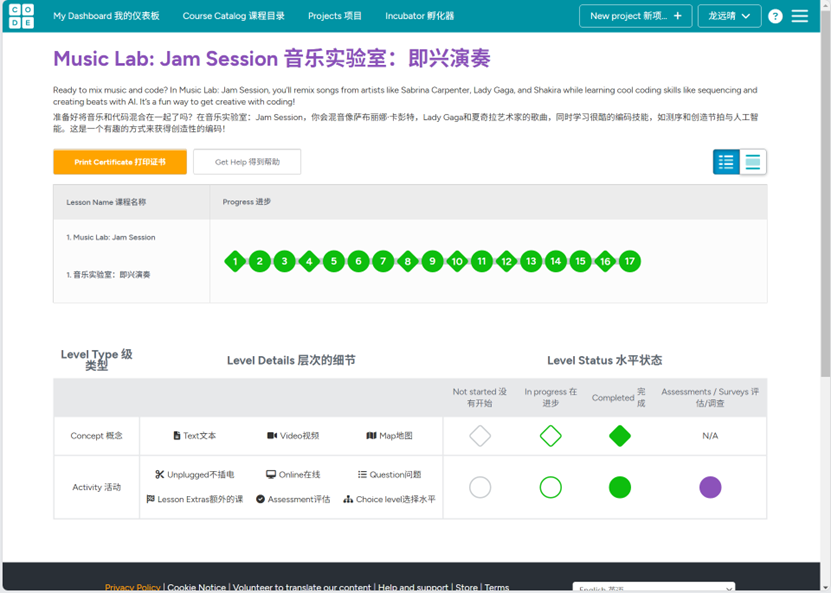Click the N/A cell in Concept row
This screenshot has width=831, height=593.
[x=710, y=436]
